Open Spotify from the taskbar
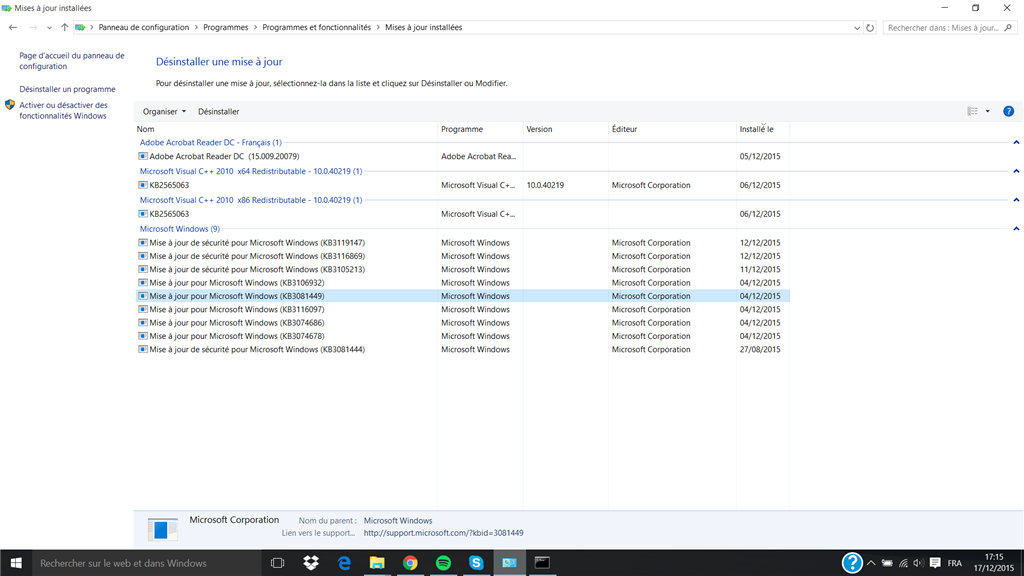The height and width of the screenshot is (576, 1024). coord(443,563)
